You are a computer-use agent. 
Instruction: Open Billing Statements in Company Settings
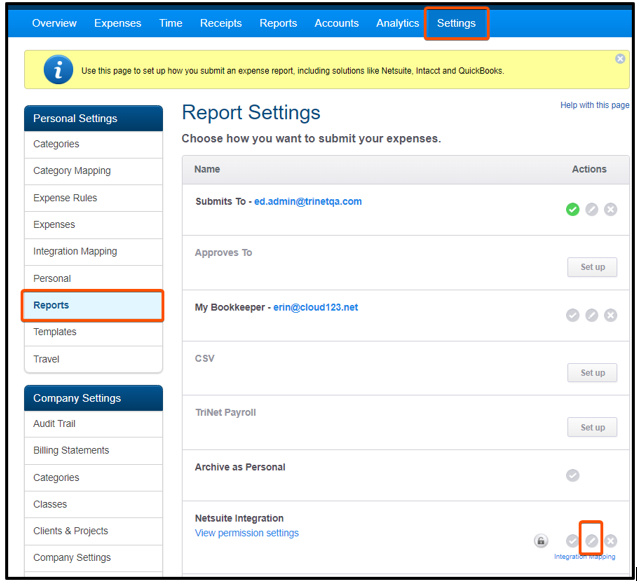(93, 450)
